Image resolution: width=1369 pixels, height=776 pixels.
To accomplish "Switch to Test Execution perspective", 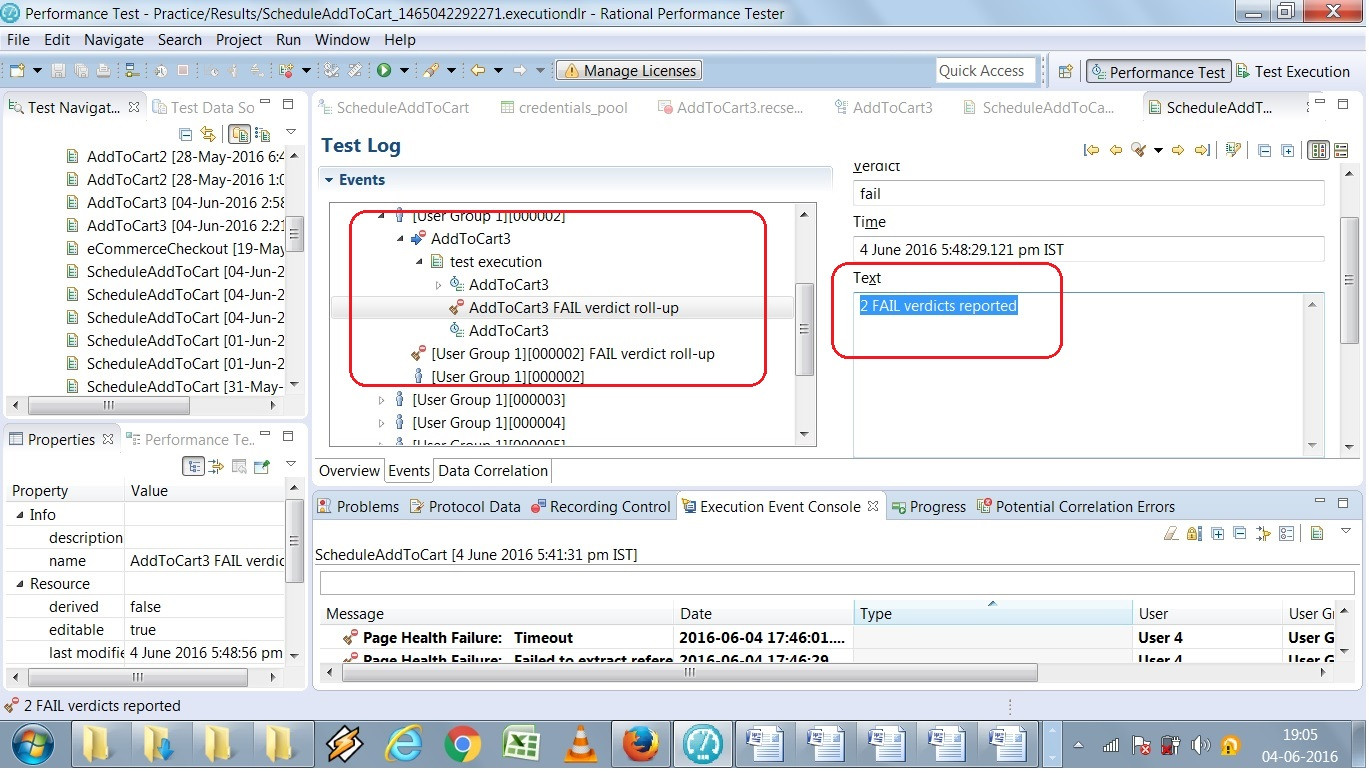I will (1293, 72).
